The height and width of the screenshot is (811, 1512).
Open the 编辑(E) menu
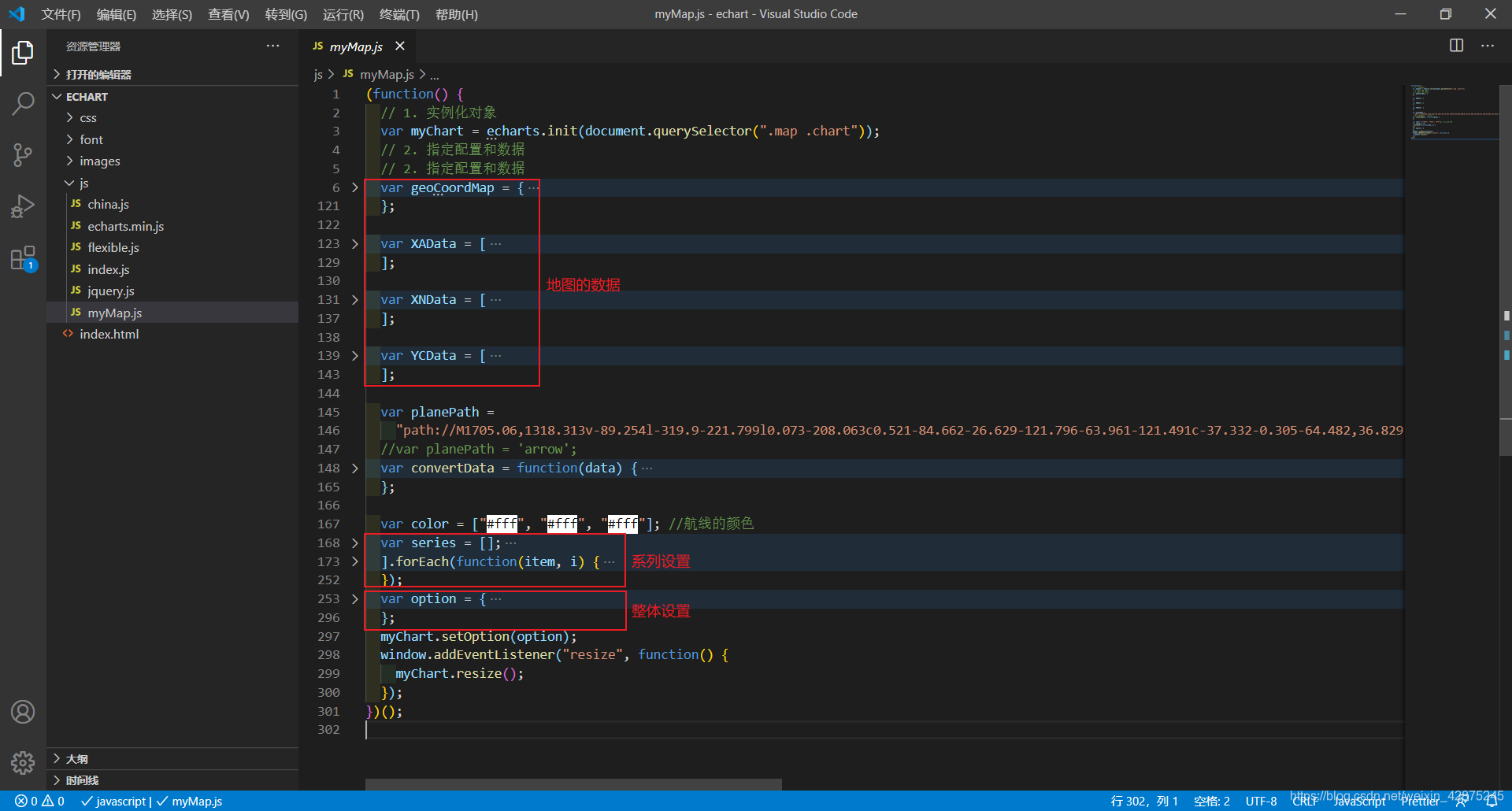point(117,14)
